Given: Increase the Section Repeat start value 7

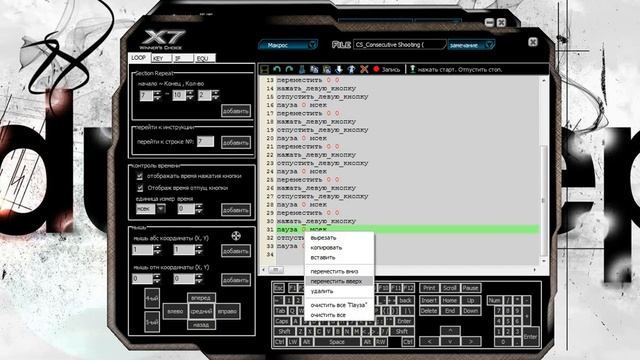Looking at the screenshot, I should tap(157, 93).
